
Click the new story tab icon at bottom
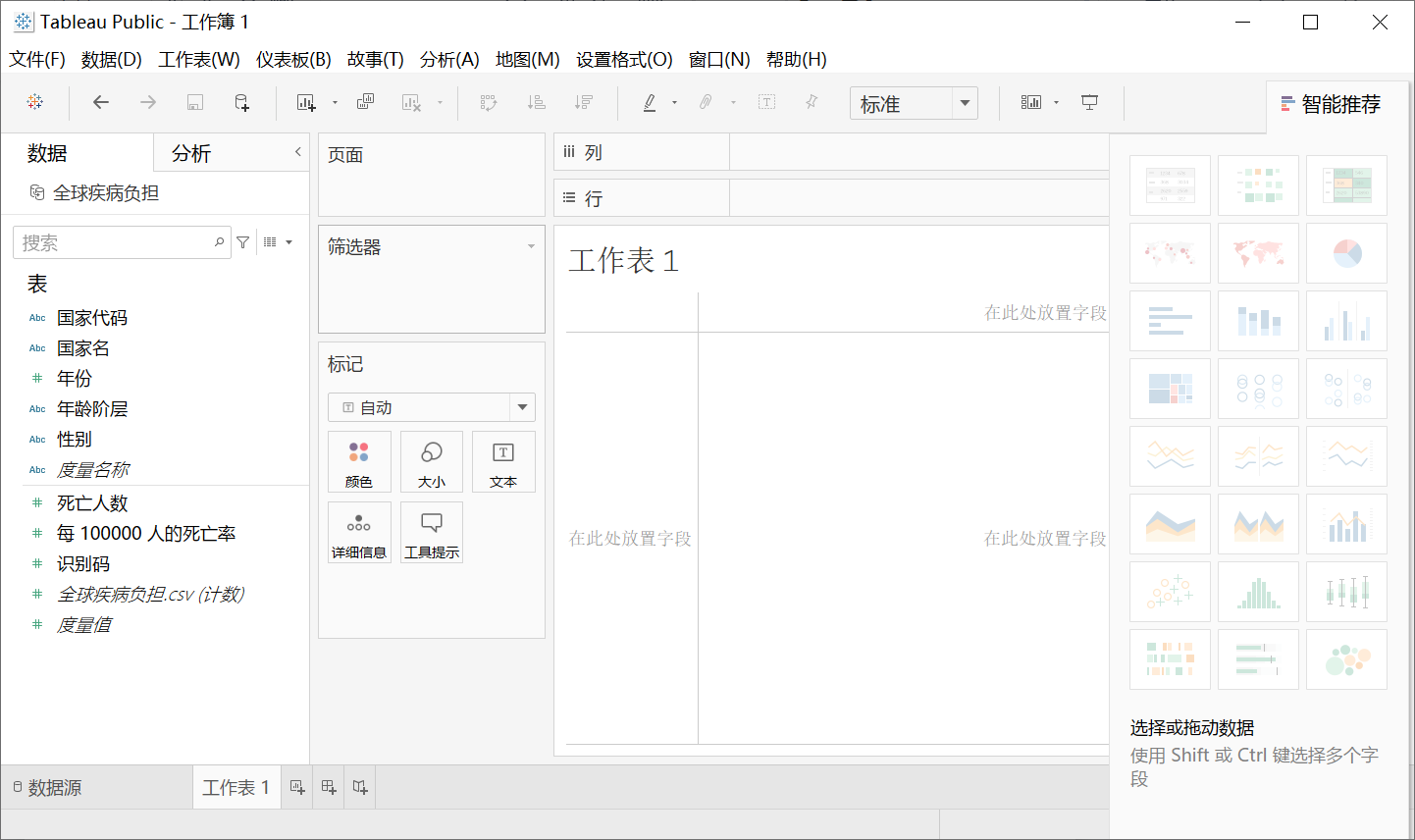[x=360, y=787]
